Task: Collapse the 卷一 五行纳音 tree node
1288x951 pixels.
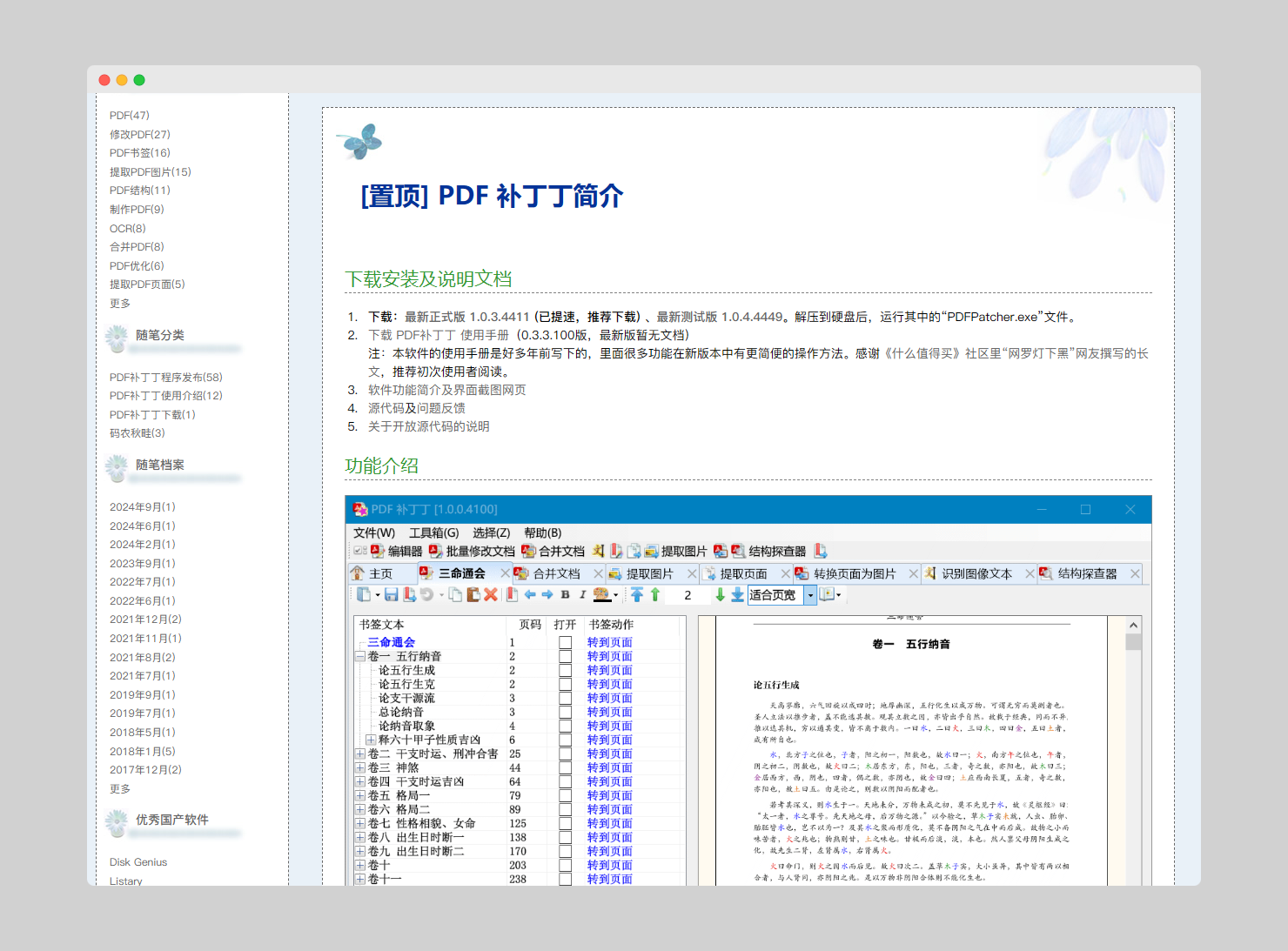Action: (360, 656)
